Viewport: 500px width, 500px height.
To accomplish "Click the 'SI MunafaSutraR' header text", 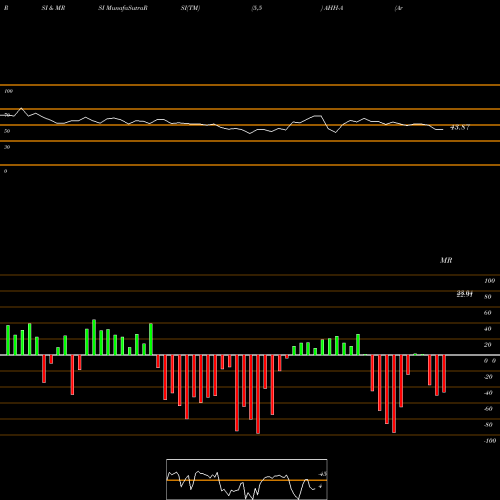I will [x=123, y=8].
